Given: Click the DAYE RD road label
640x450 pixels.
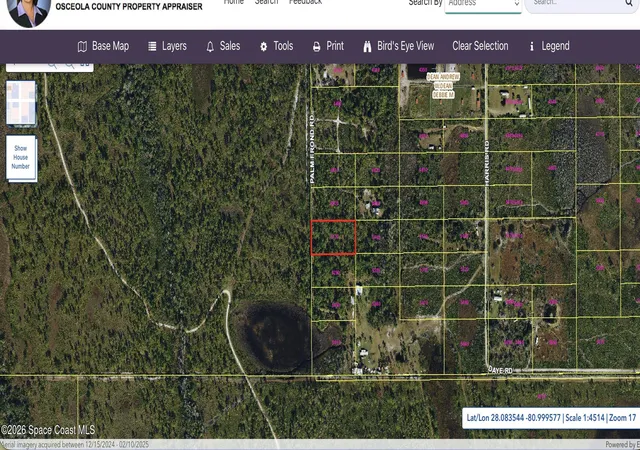Looking at the screenshot, I should point(500,370).
